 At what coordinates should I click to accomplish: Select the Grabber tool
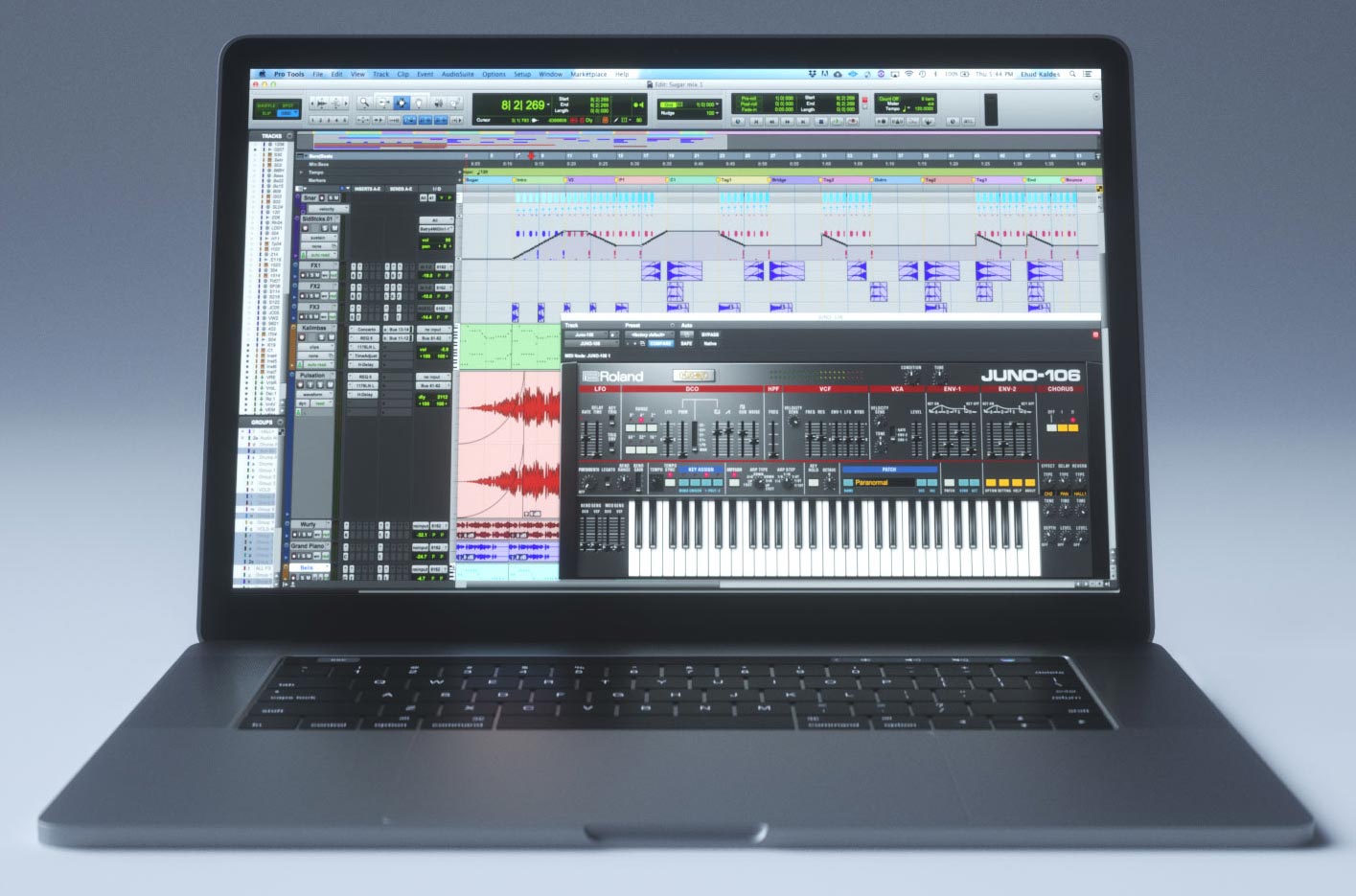coord(419,103)
